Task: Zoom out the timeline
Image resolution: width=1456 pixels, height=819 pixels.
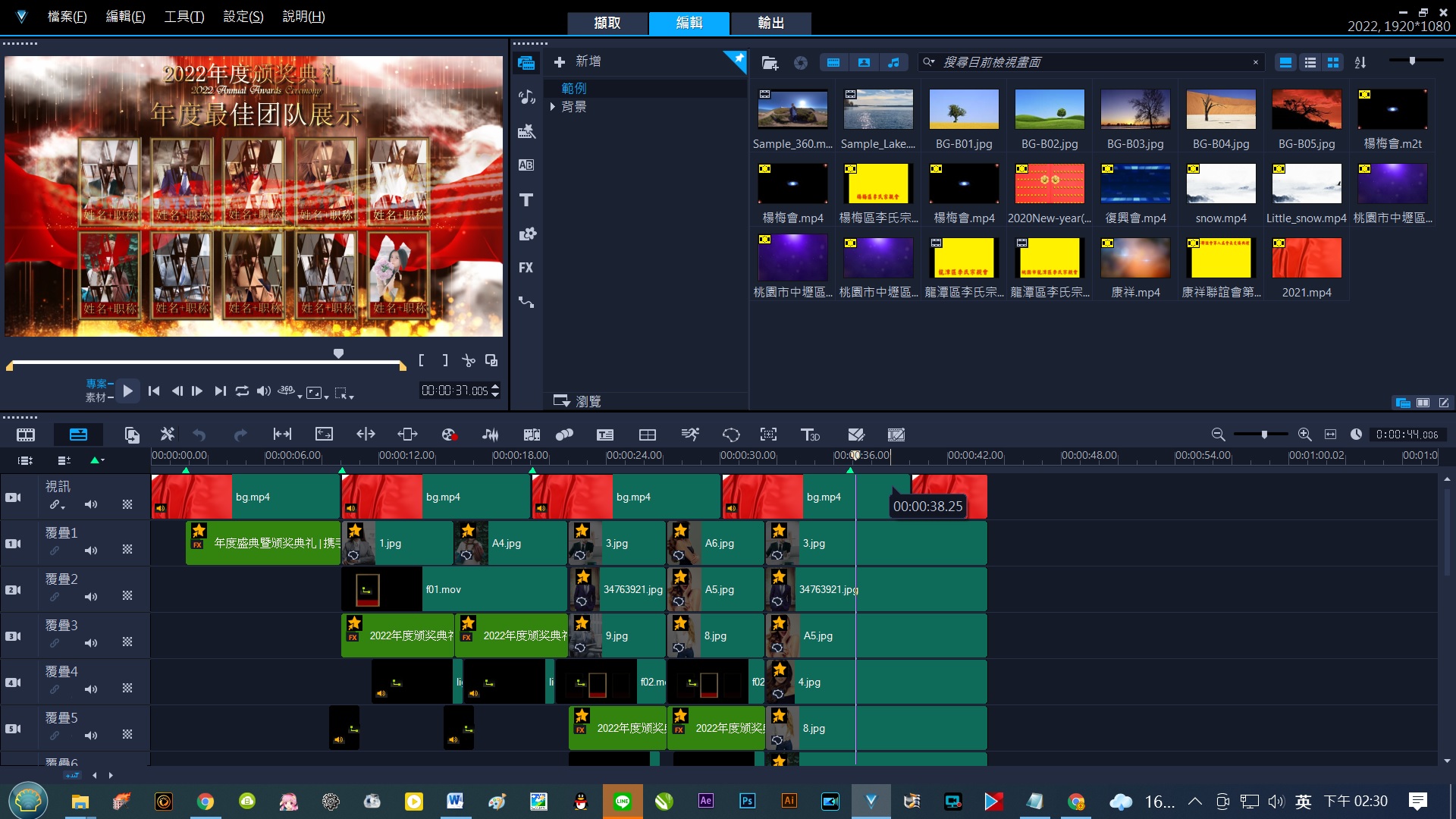Action: 1218,435
